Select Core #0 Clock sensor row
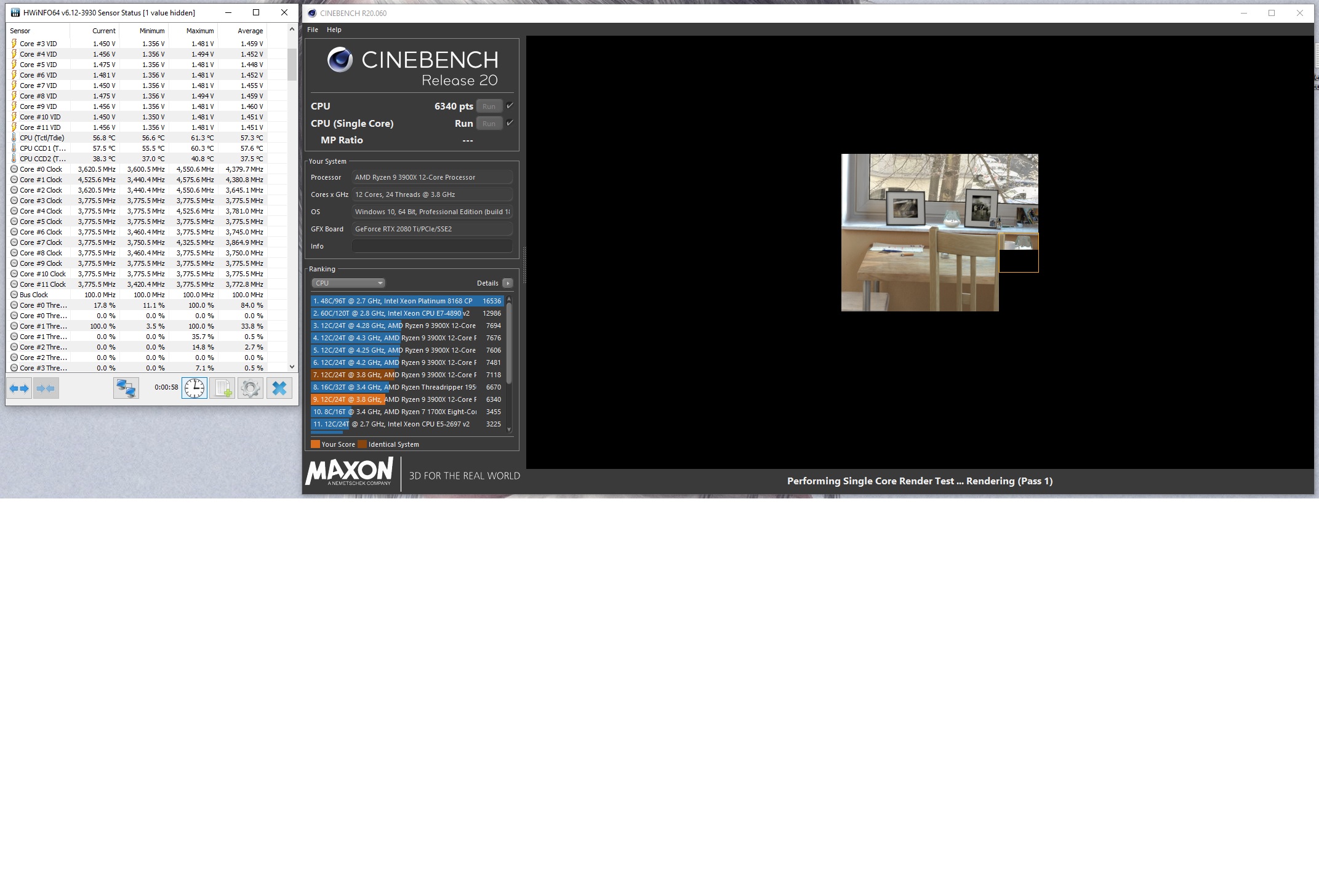Viewport: 1319px width, 896px height. click(41, 169)
